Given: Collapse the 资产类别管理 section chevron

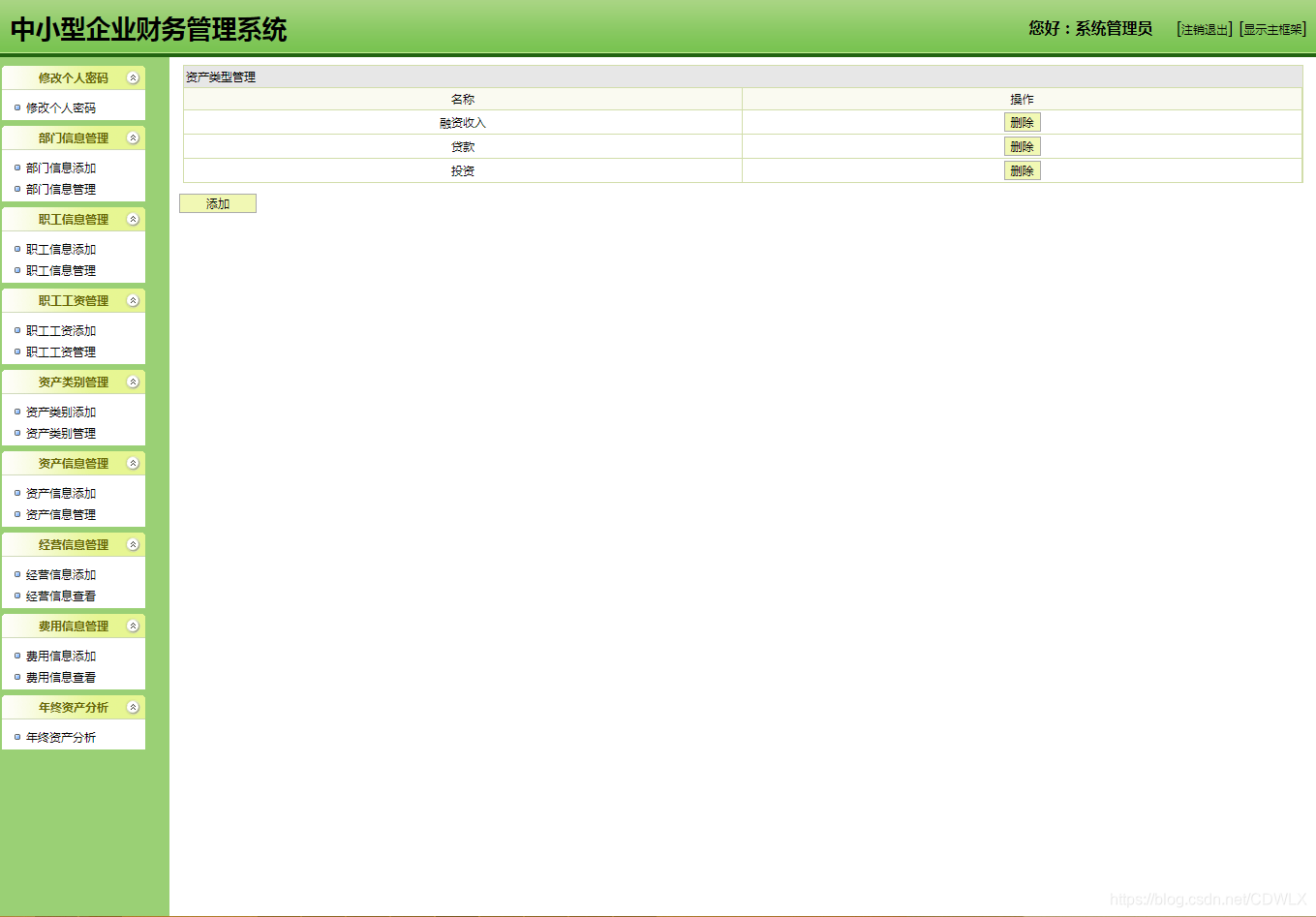Looking at the screenshot, I should point(134,382).
